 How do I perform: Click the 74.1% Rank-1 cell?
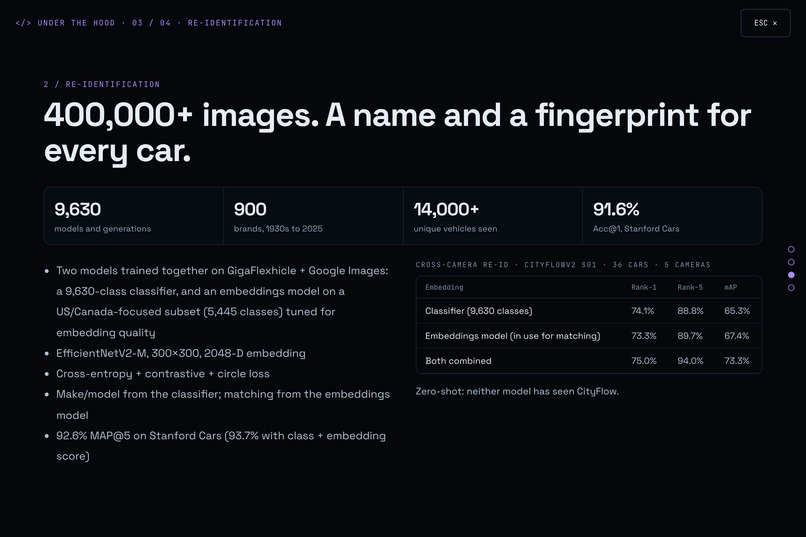643,311
